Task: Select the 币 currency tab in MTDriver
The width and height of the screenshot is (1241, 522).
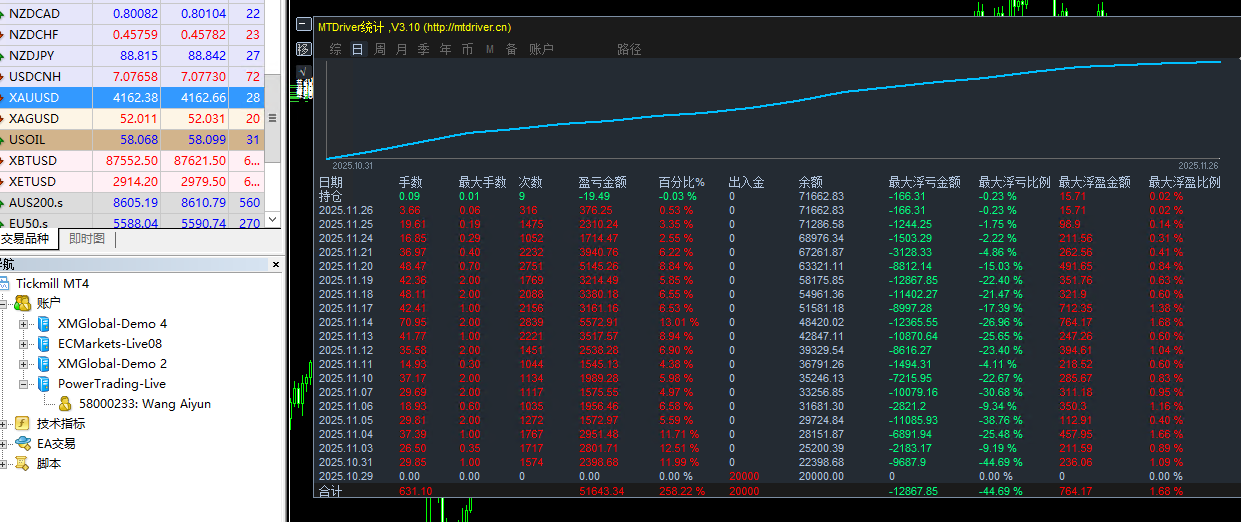Action: 467,49
